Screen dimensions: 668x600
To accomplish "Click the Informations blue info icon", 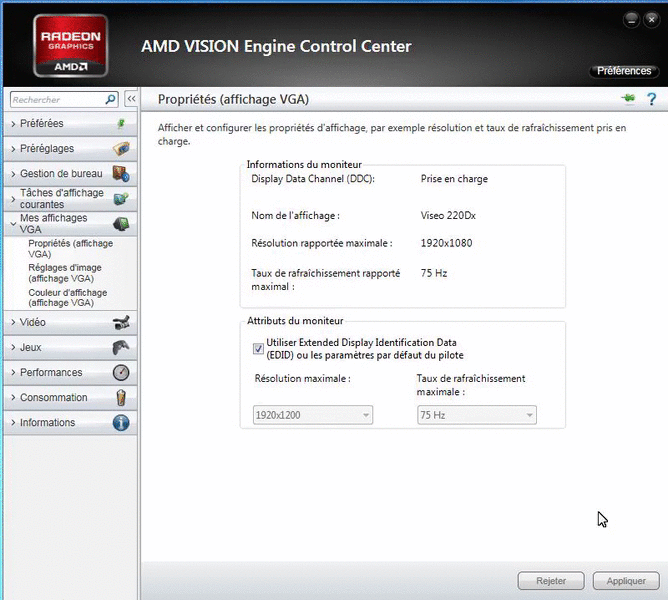I will pyautogui.click(x=121, y=422).
